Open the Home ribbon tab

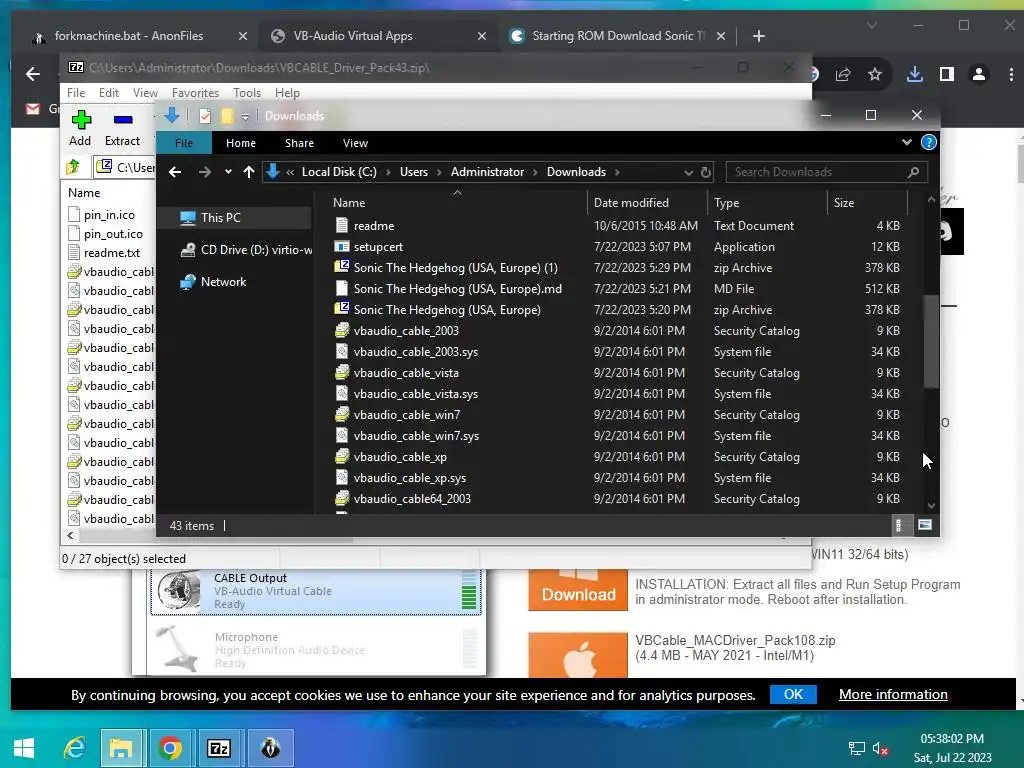tap(241, 143)
